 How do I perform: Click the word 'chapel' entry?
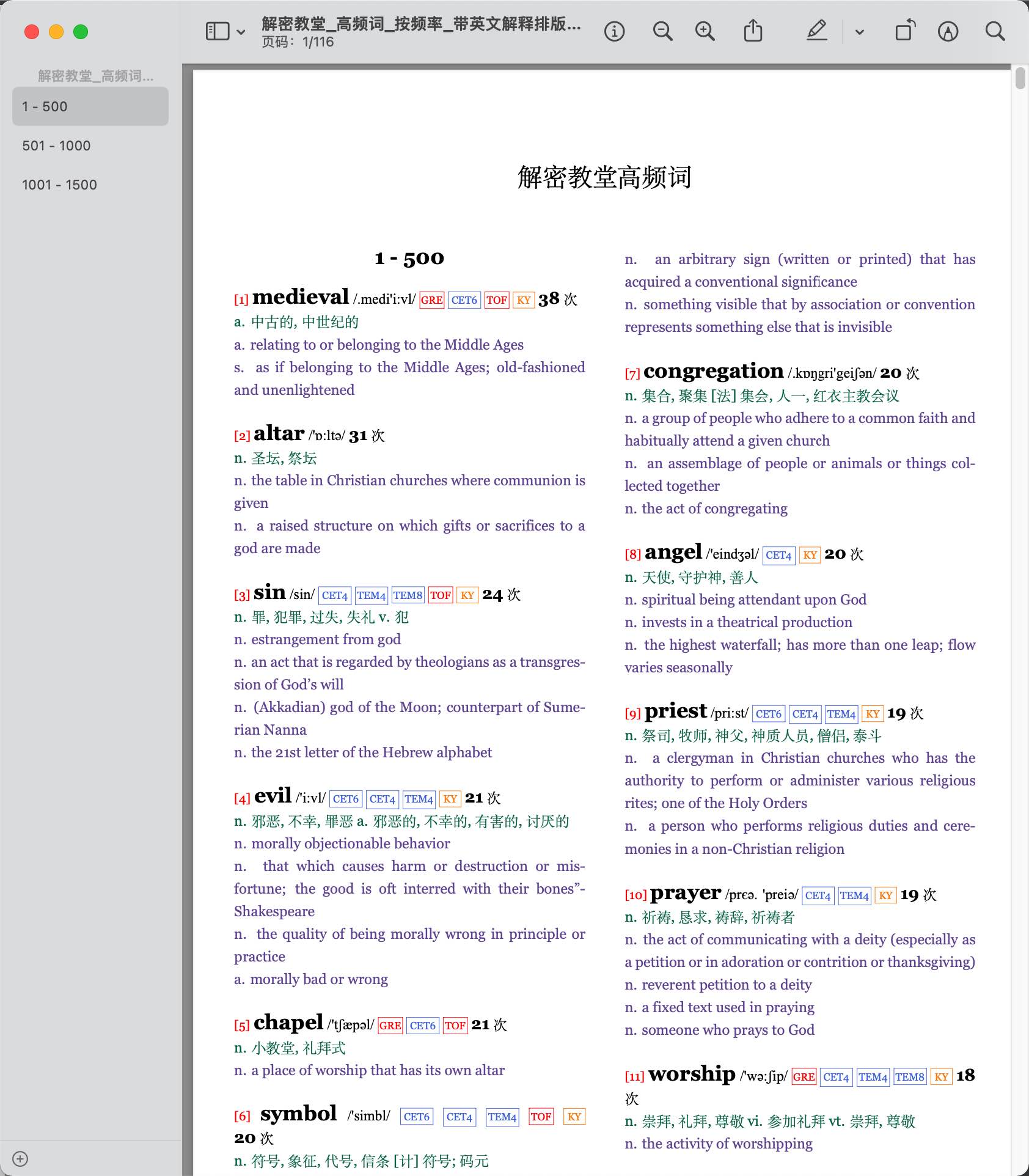(x=288, y=1023)
